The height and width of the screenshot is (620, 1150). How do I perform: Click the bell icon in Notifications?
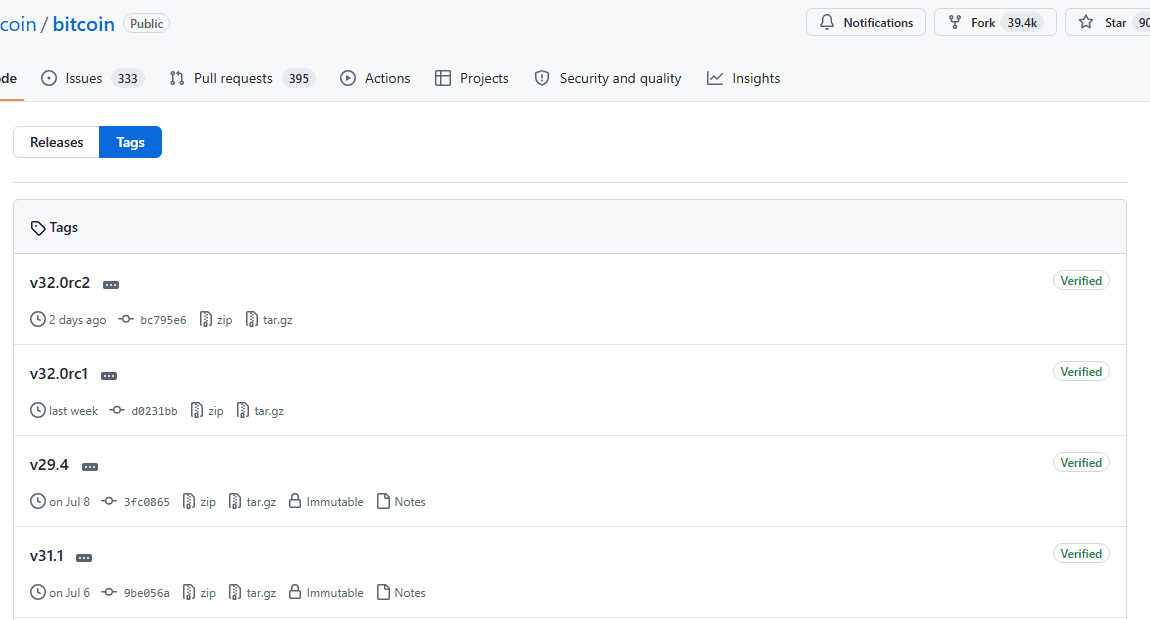(x=827, y=22)
